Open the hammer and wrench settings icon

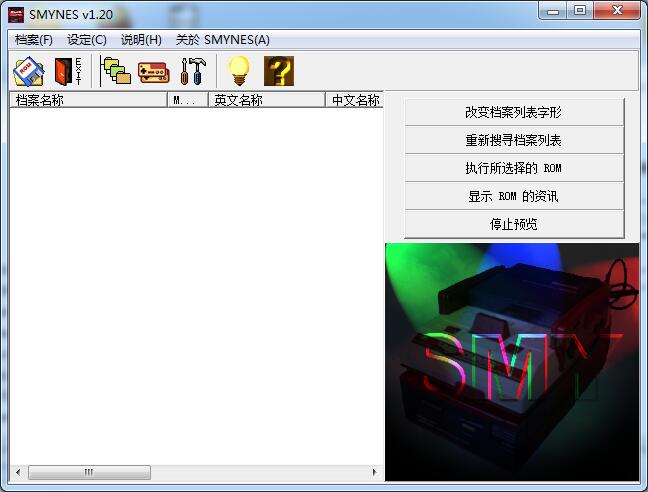192,71
